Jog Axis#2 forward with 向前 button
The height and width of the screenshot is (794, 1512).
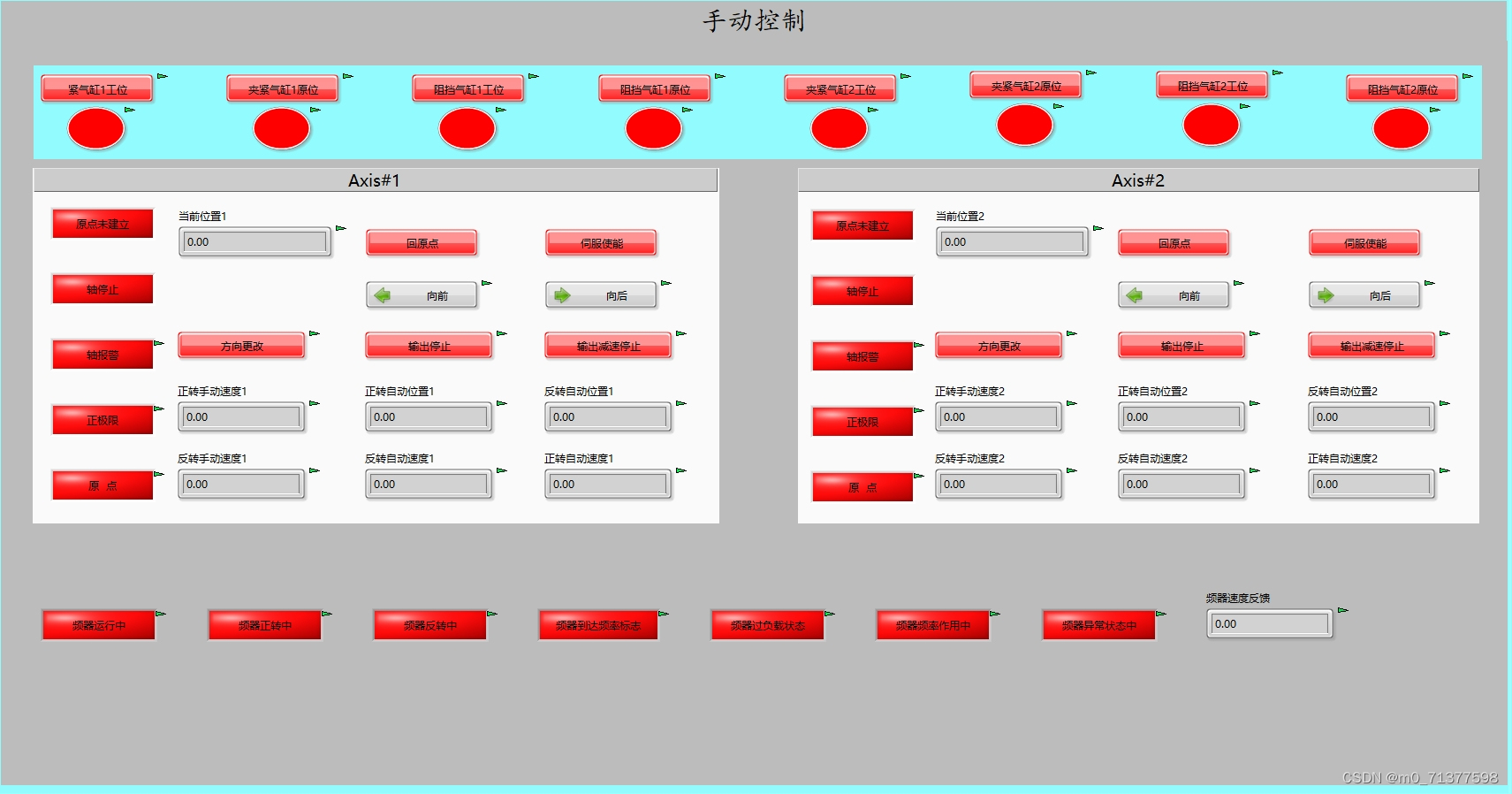coord(1174,295)
